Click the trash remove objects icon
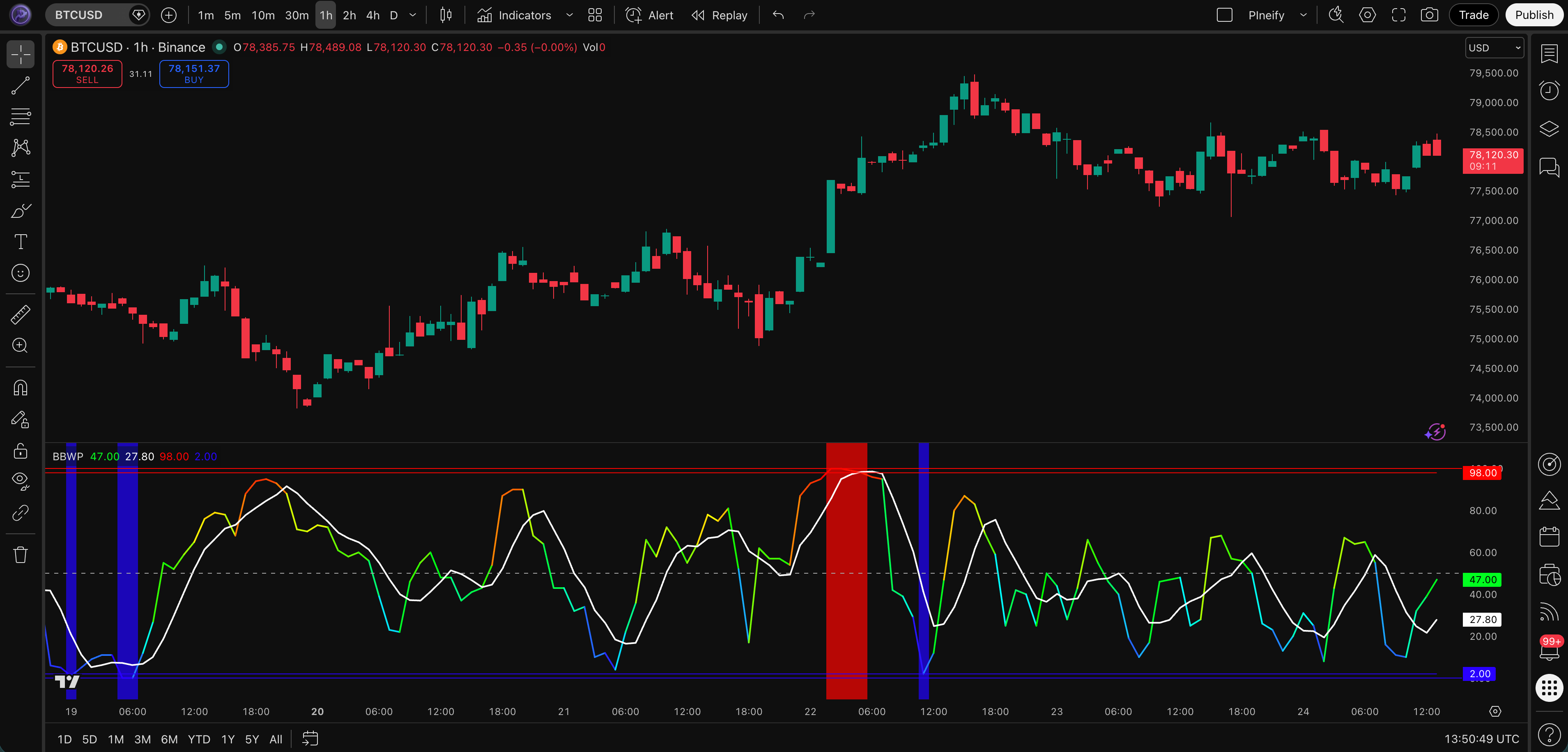1568x752 pixels. click(x=20, y=555)
